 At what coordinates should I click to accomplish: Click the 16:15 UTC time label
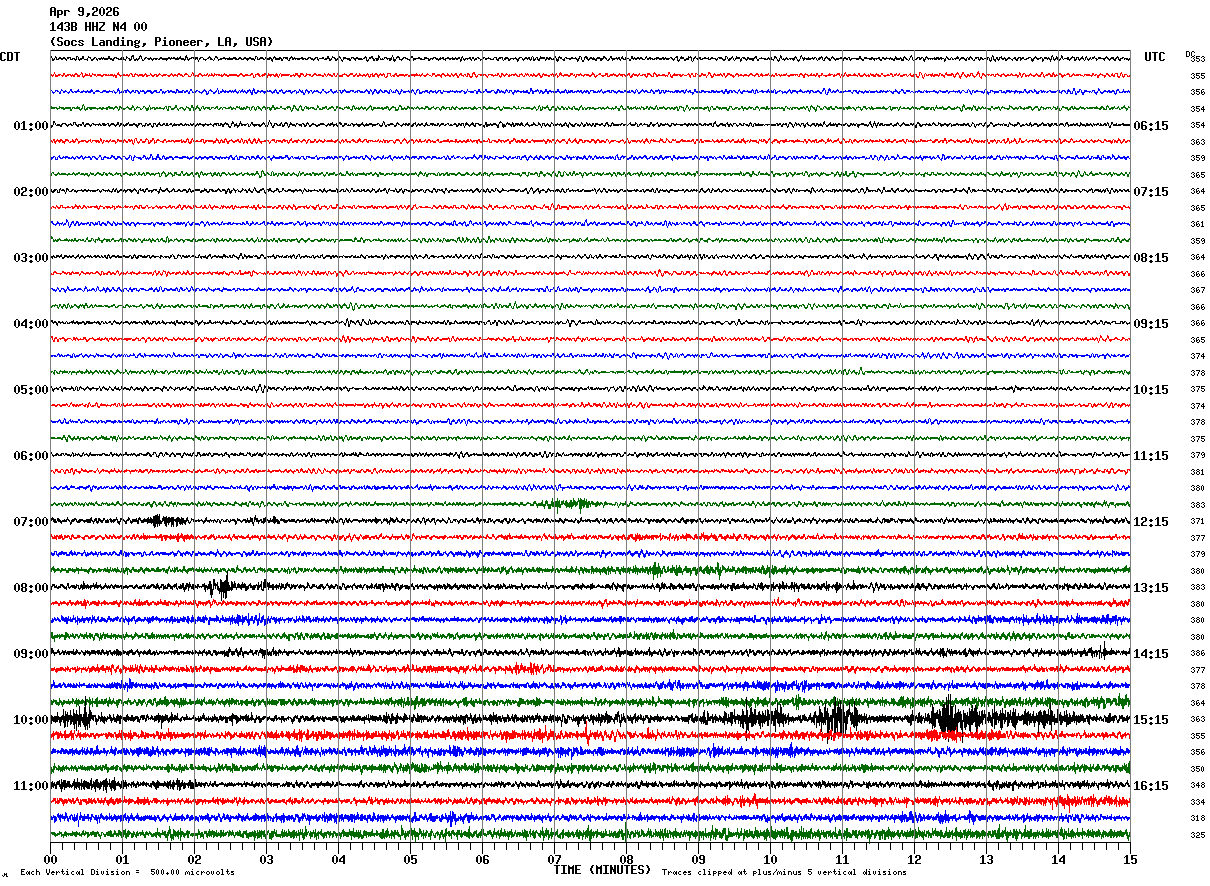coord(1151,786)
